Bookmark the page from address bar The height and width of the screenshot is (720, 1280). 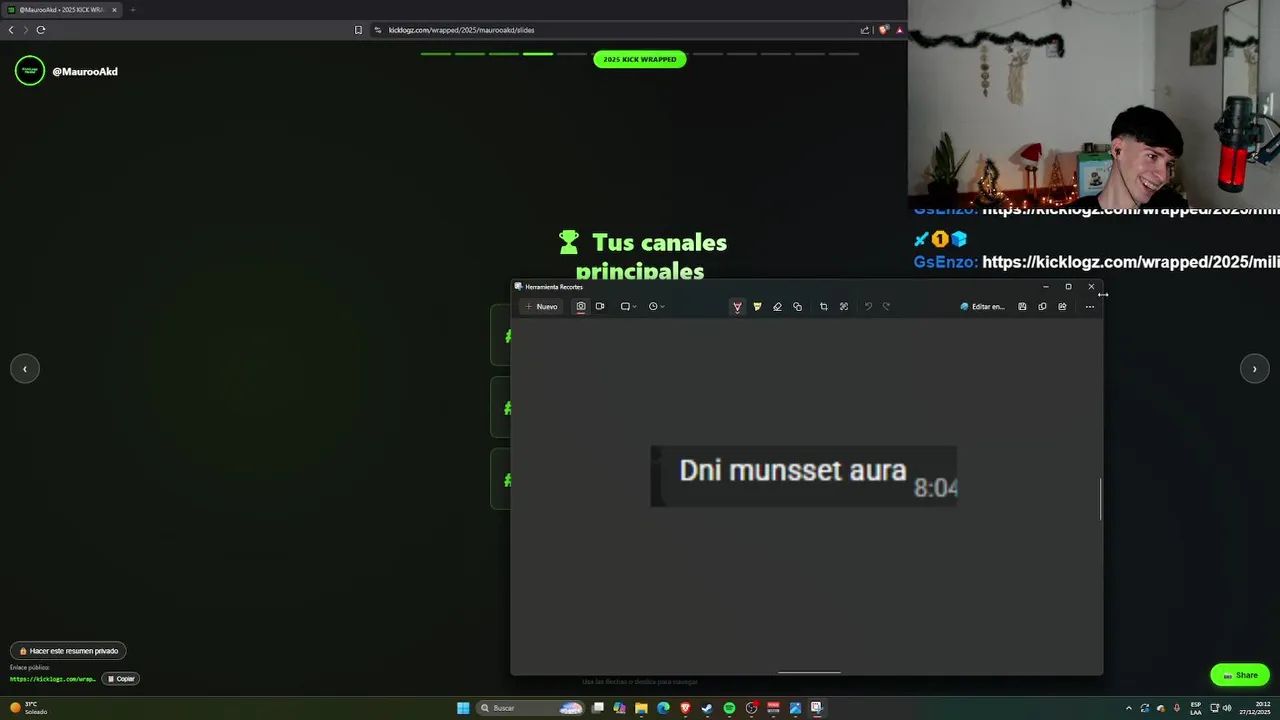click(358, 30)
